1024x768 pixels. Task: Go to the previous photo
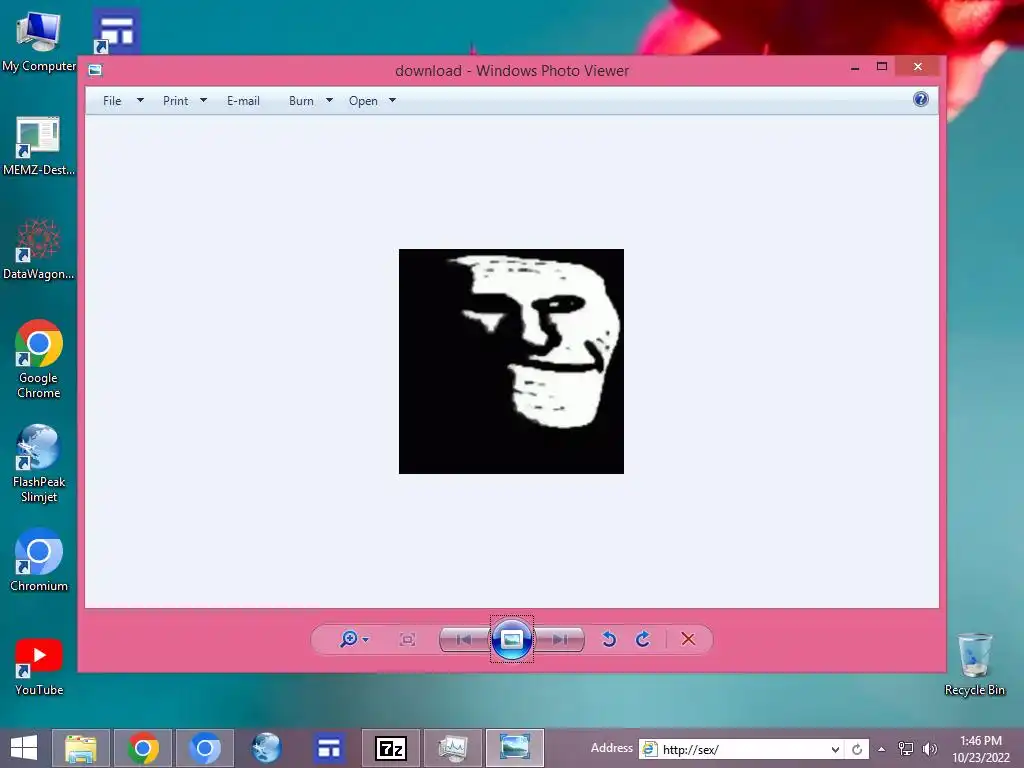(464, 639)
